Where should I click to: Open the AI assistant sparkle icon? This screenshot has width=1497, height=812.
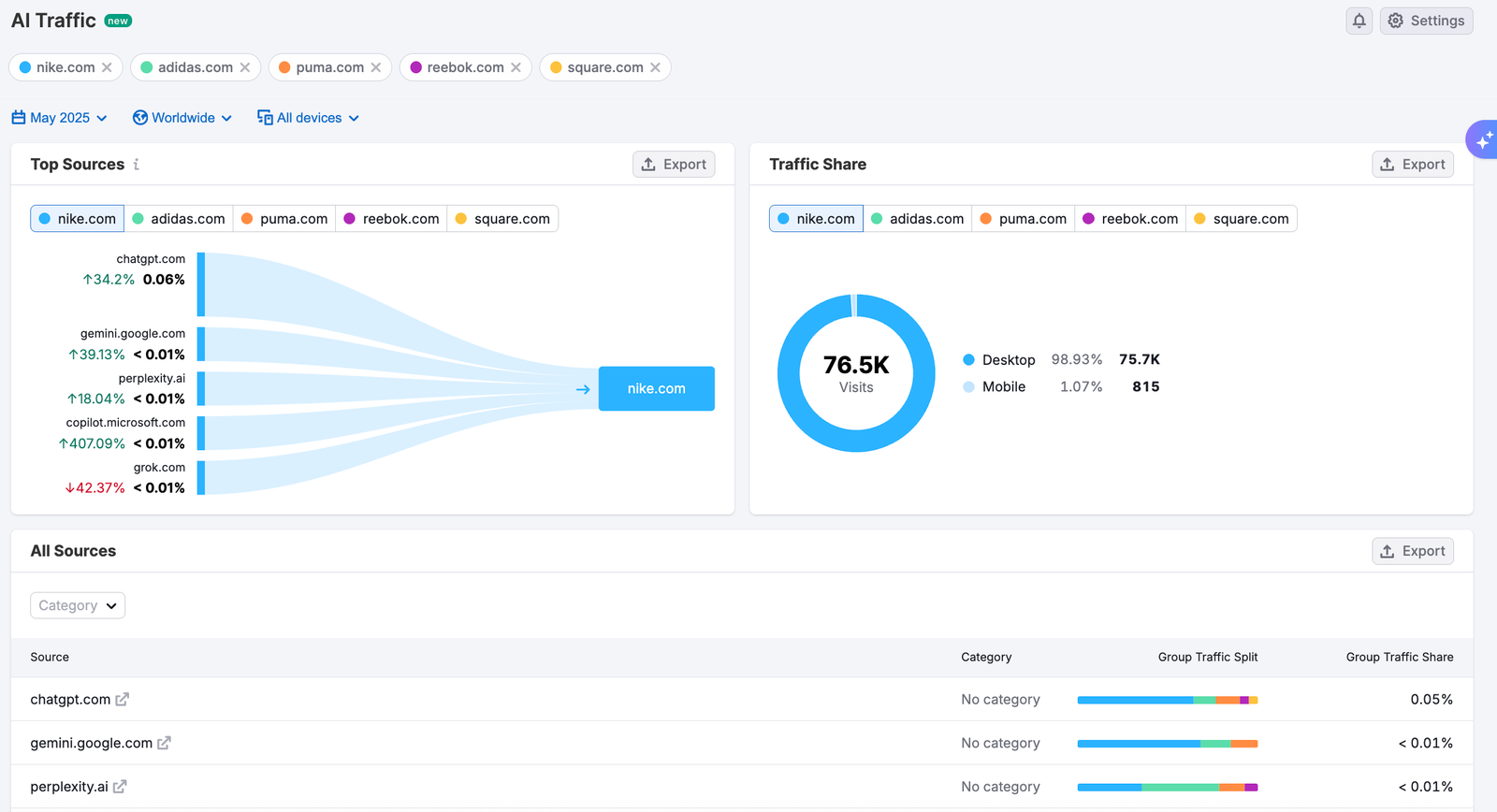click(x=1483, y=139)
